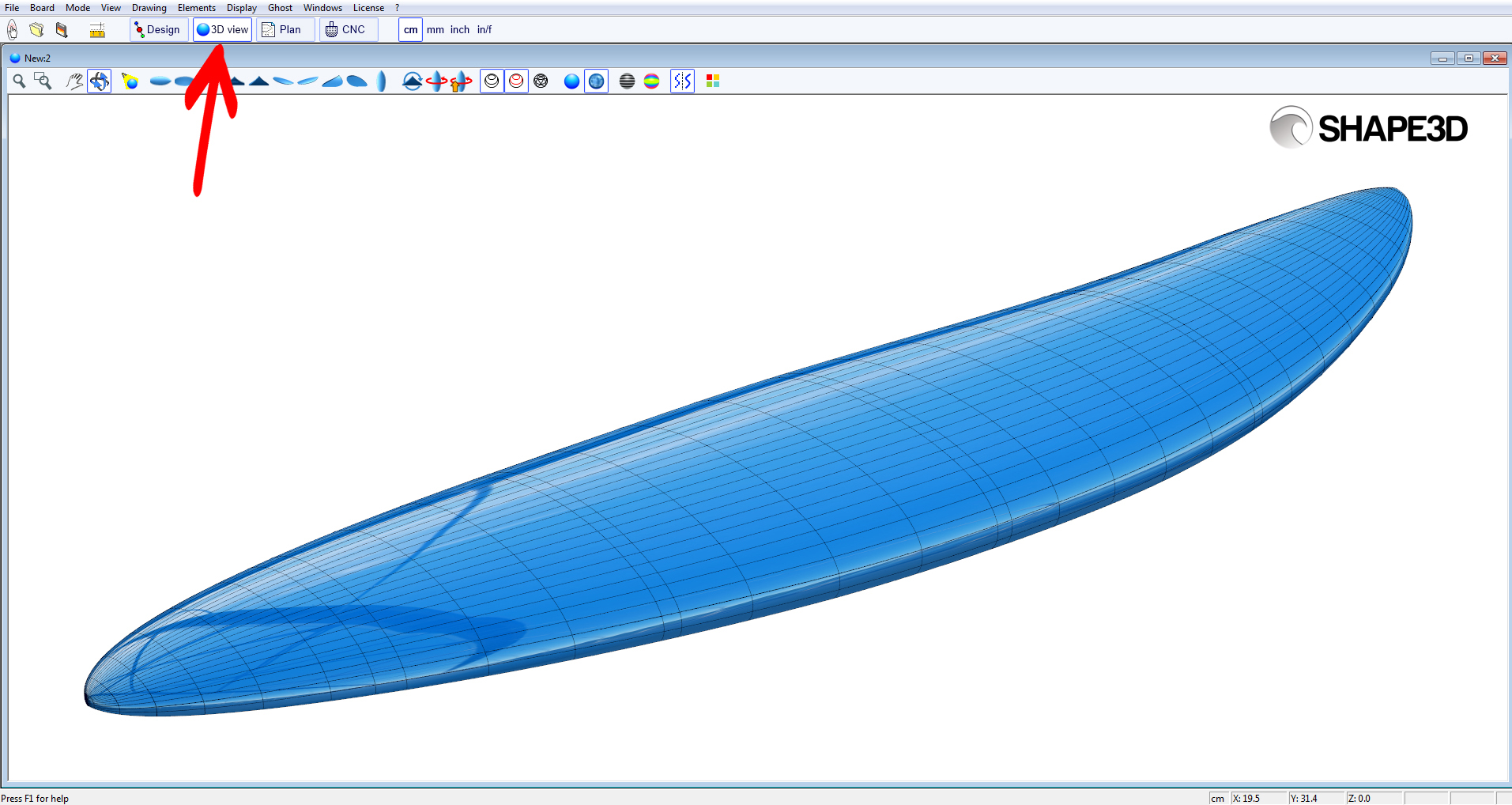Minimize the New:2 child window

[x=1442, y=59]
